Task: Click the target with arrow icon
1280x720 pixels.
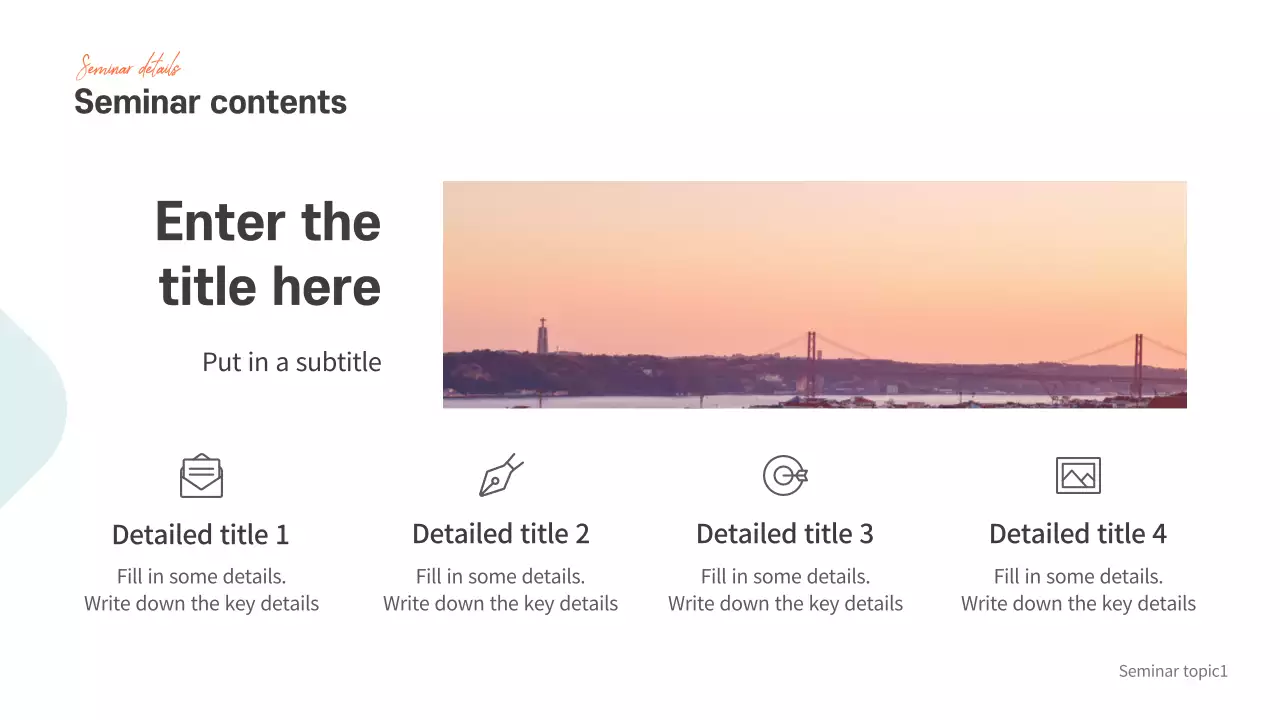Action: click(785, 475)
